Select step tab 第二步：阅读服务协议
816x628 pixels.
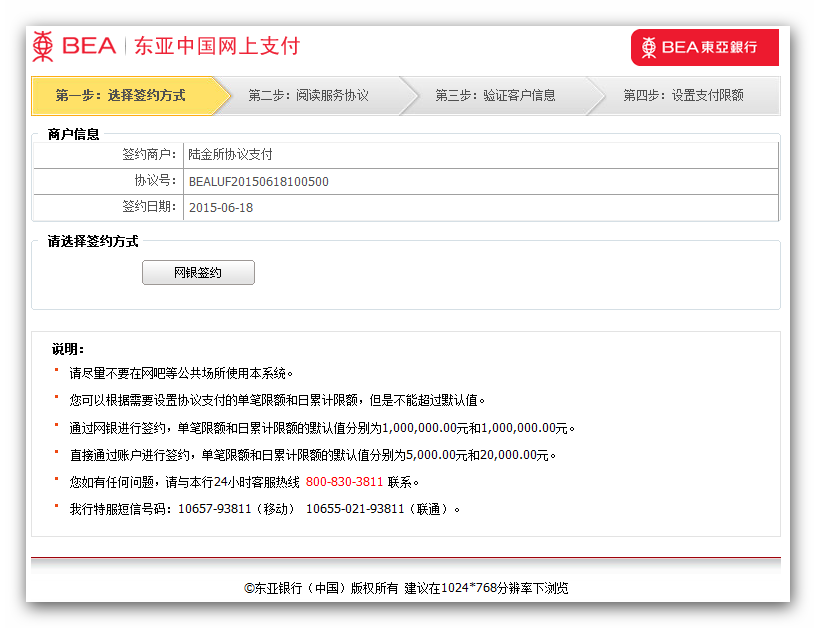pos(308,96)
